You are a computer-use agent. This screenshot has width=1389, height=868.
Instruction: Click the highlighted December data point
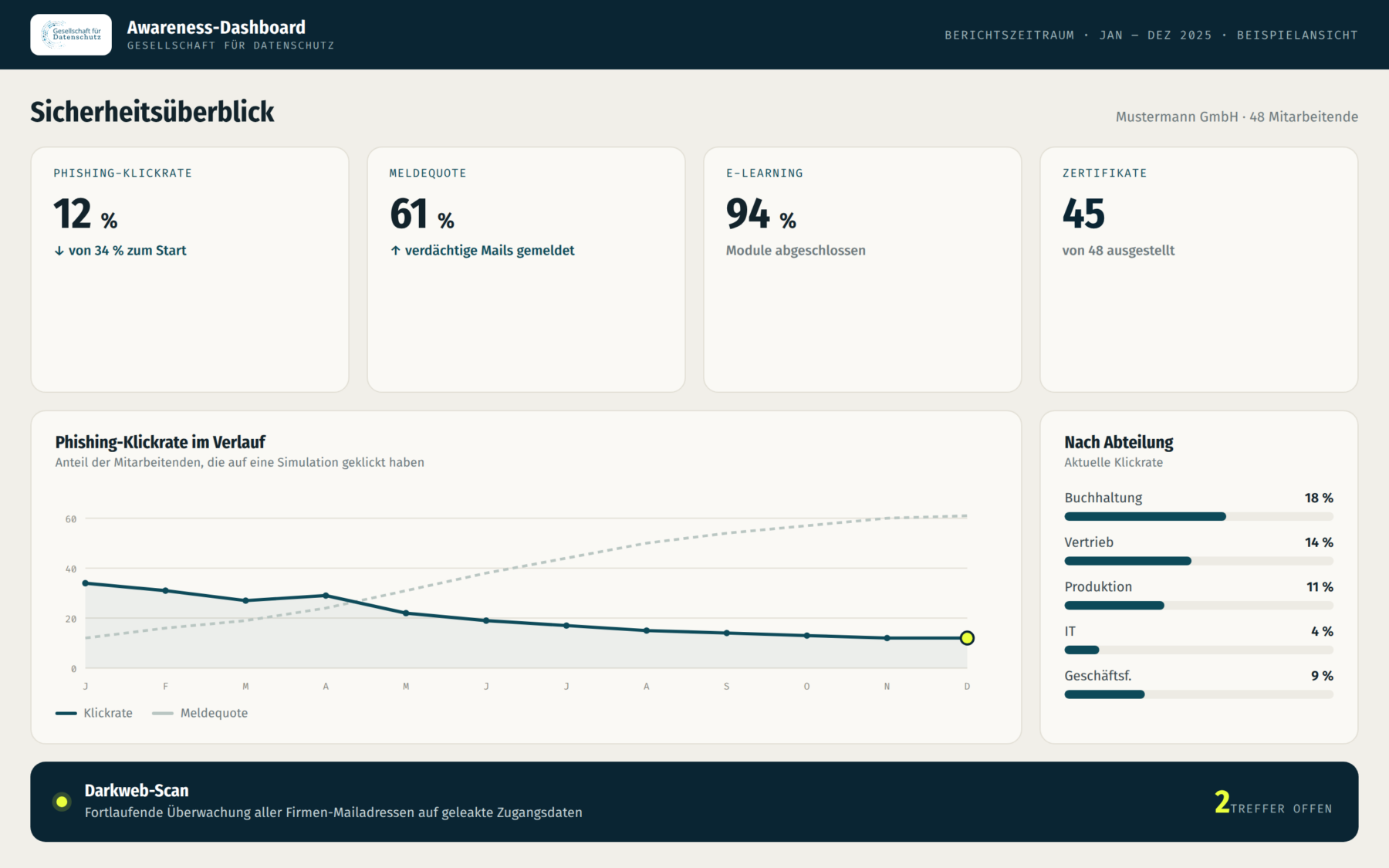pos(967,638)
